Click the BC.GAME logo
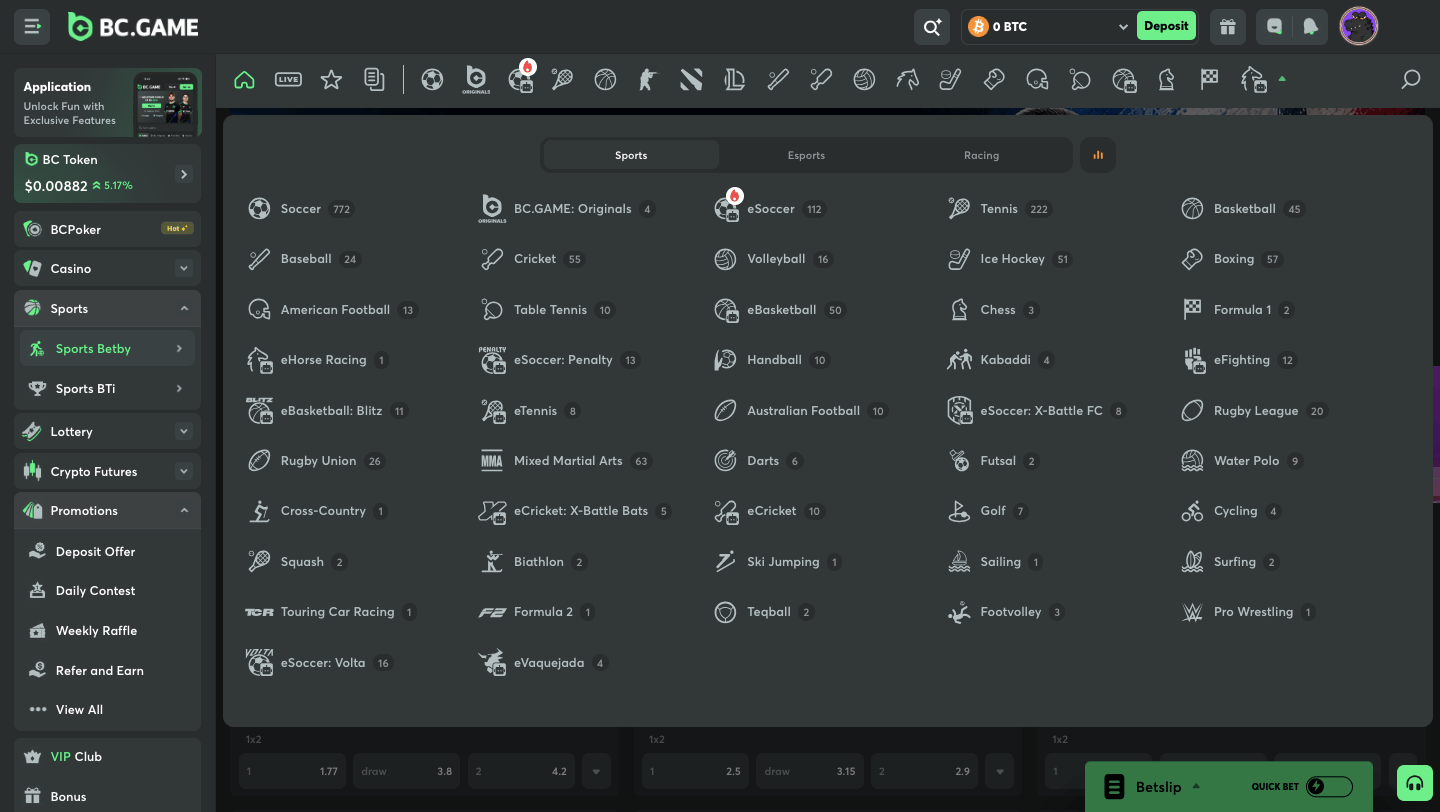The height and width of the screenshot is (812, 1440). click(x=133, y=27)
